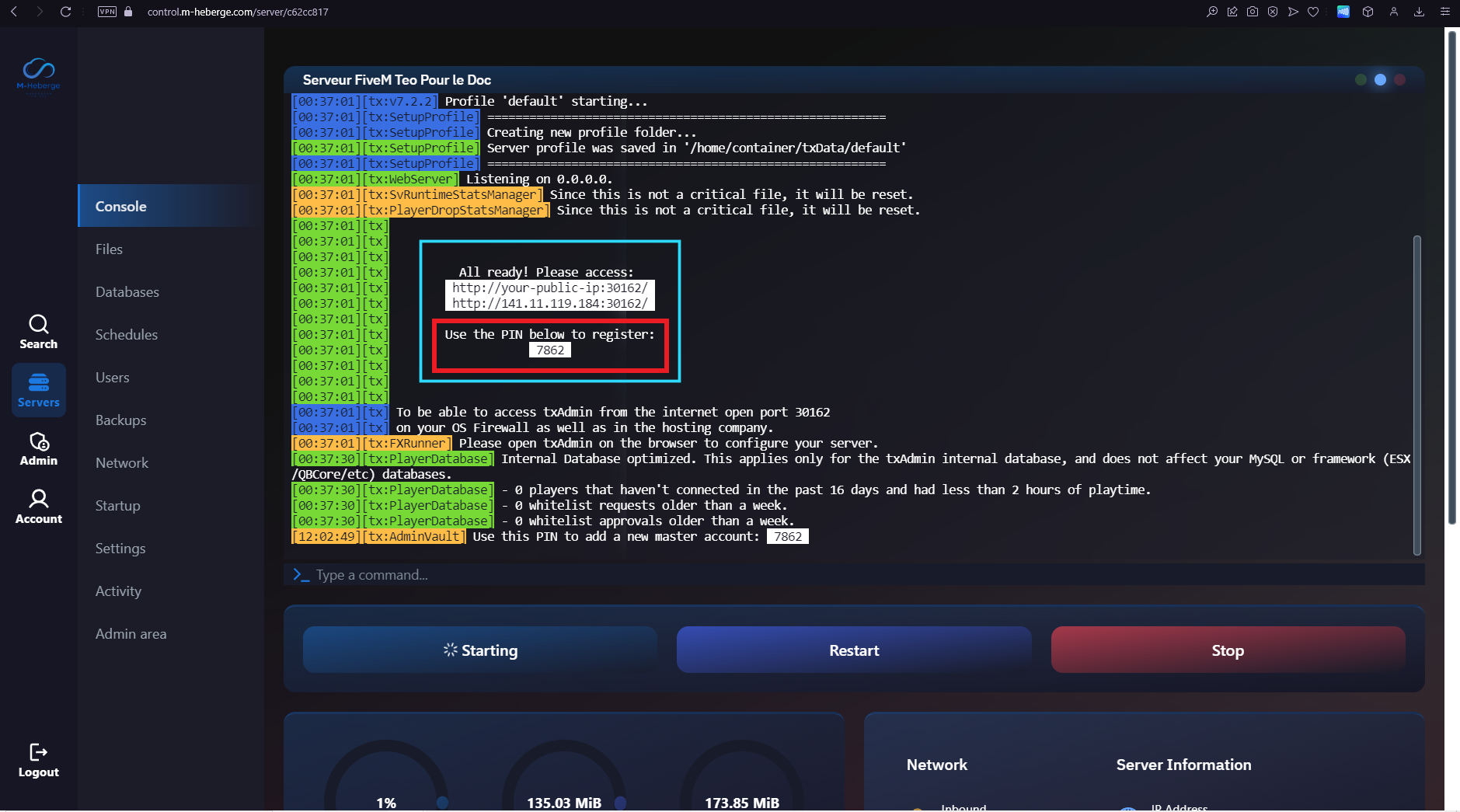The height and width of the screenshot is (812, 1460).
Task: Stop the server with the red button
Action: 1228,650
